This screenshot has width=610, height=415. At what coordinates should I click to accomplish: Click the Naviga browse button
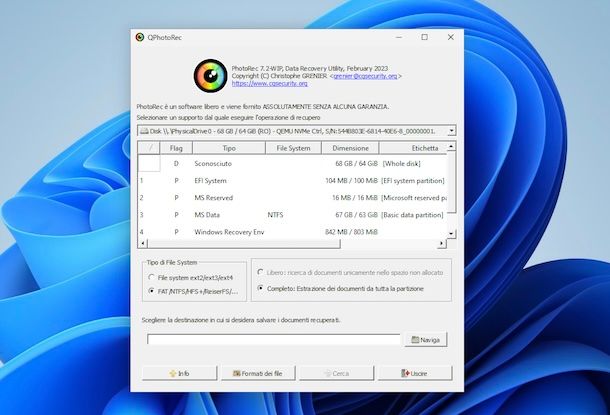[x=426, y=340]
